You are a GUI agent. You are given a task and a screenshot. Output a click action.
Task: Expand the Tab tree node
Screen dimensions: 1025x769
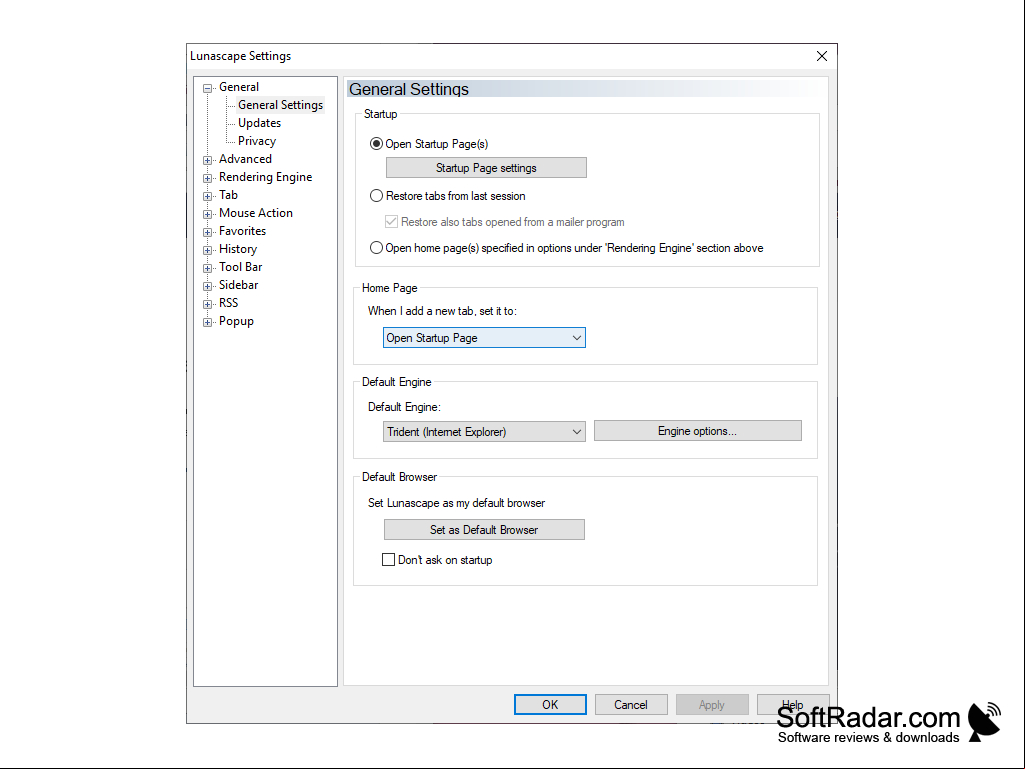(207, 196)
